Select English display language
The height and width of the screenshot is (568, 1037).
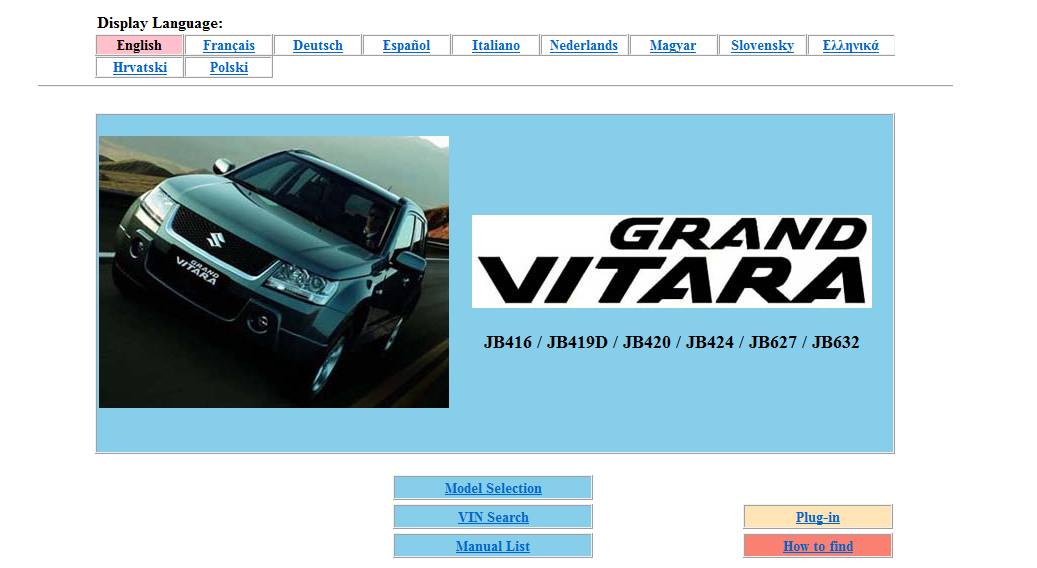pyautogui.click(x=139, y=46)
